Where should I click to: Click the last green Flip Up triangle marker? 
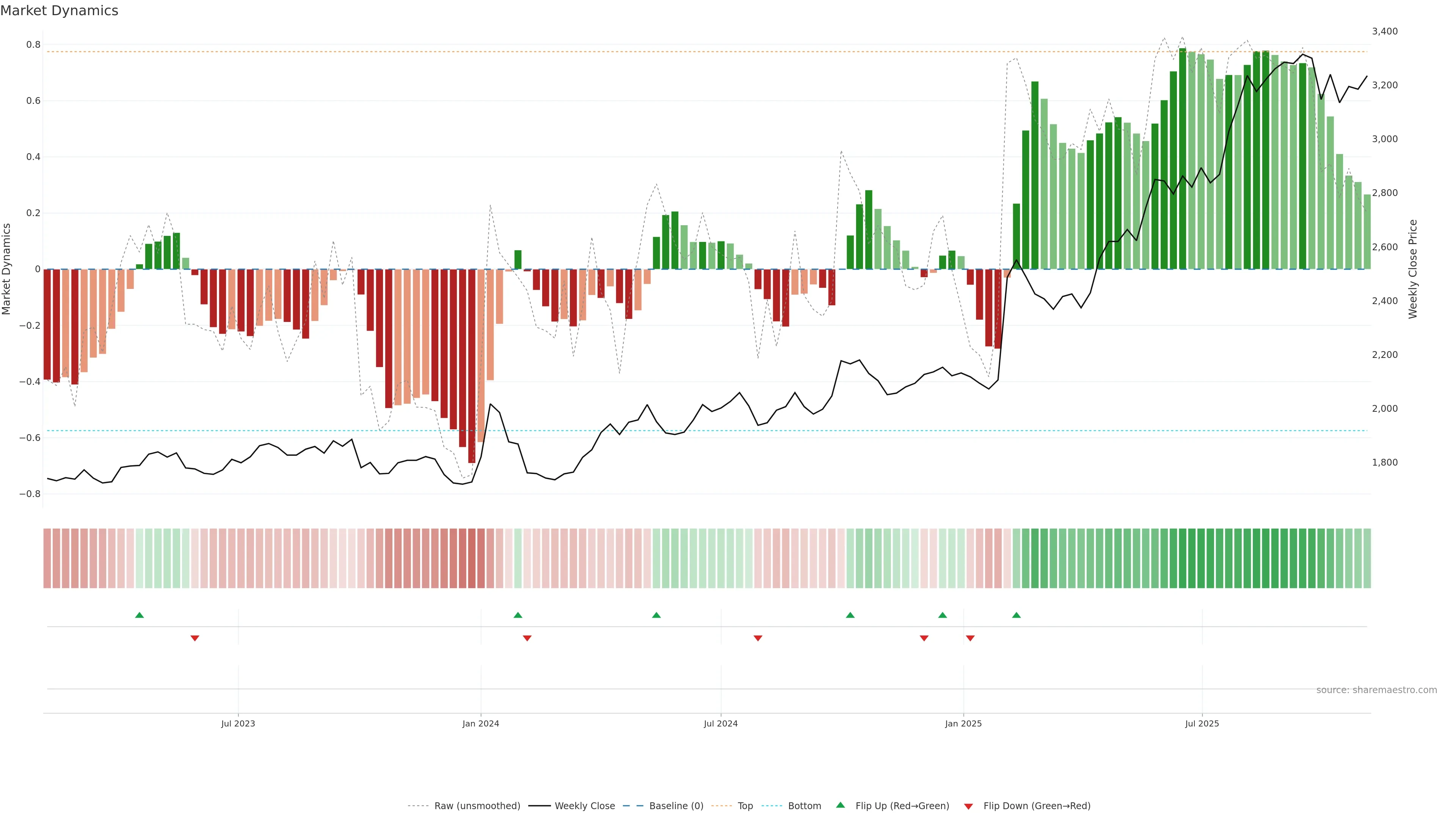pyautogui.click(x=1016, y=615)
